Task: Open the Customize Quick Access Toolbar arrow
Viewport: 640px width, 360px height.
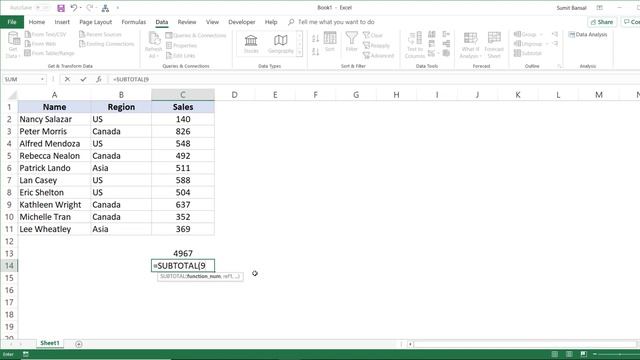Action: tap(118, 8)
